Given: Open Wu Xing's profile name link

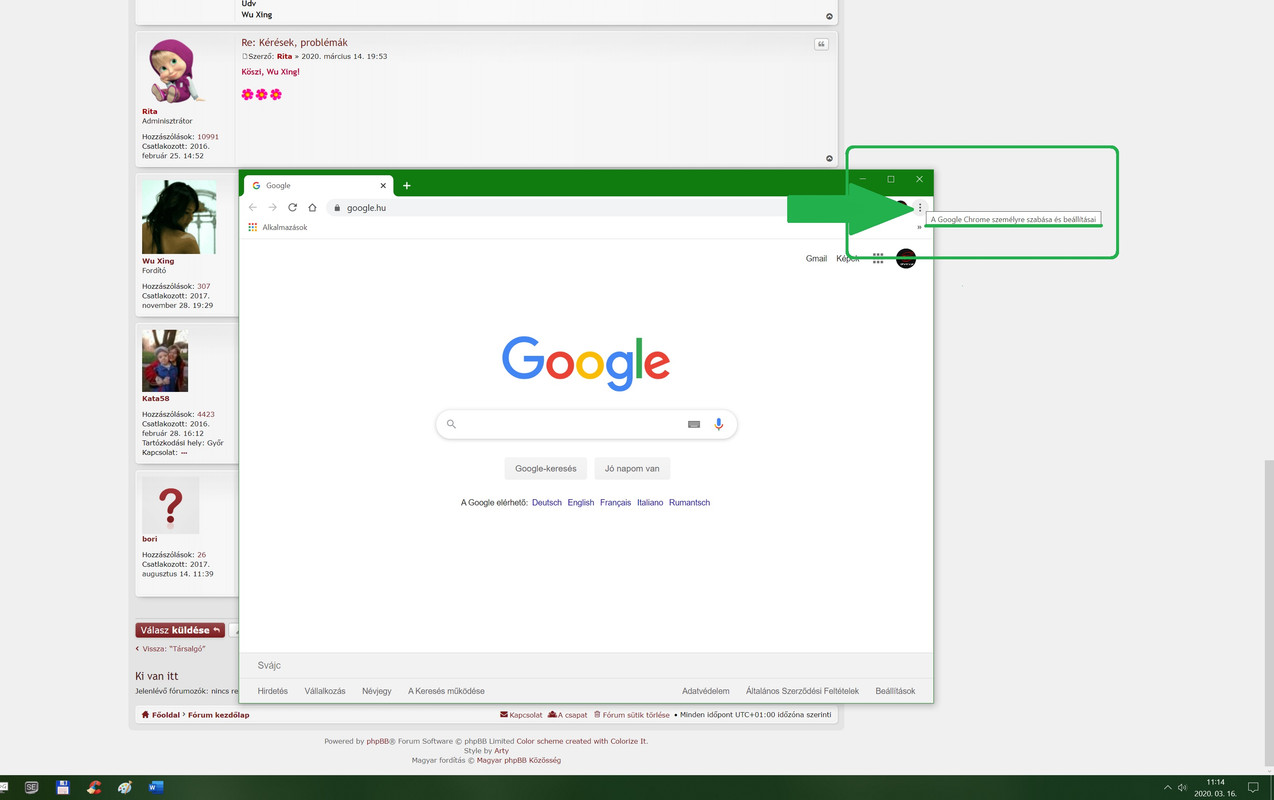Looking at the screenshot, I should (158, 261).
